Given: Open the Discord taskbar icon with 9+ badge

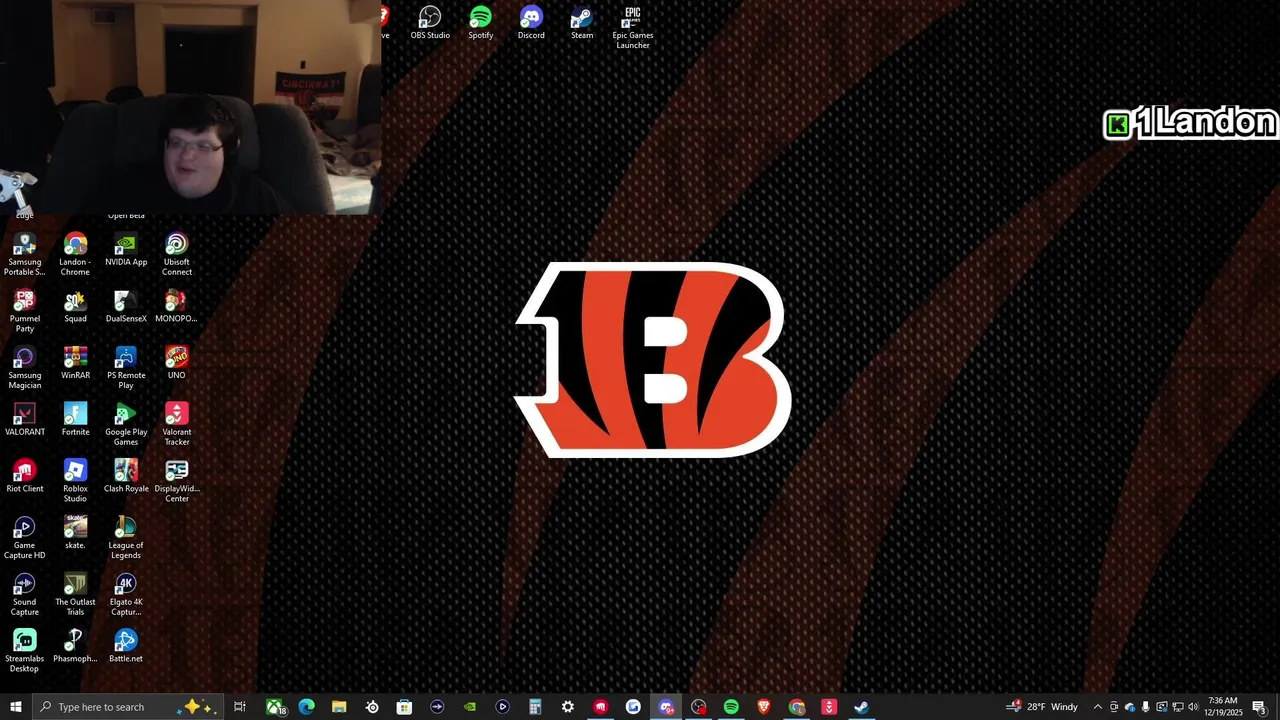Looking at the screenshot, I should pyautogui.click(x=666, y=707).
